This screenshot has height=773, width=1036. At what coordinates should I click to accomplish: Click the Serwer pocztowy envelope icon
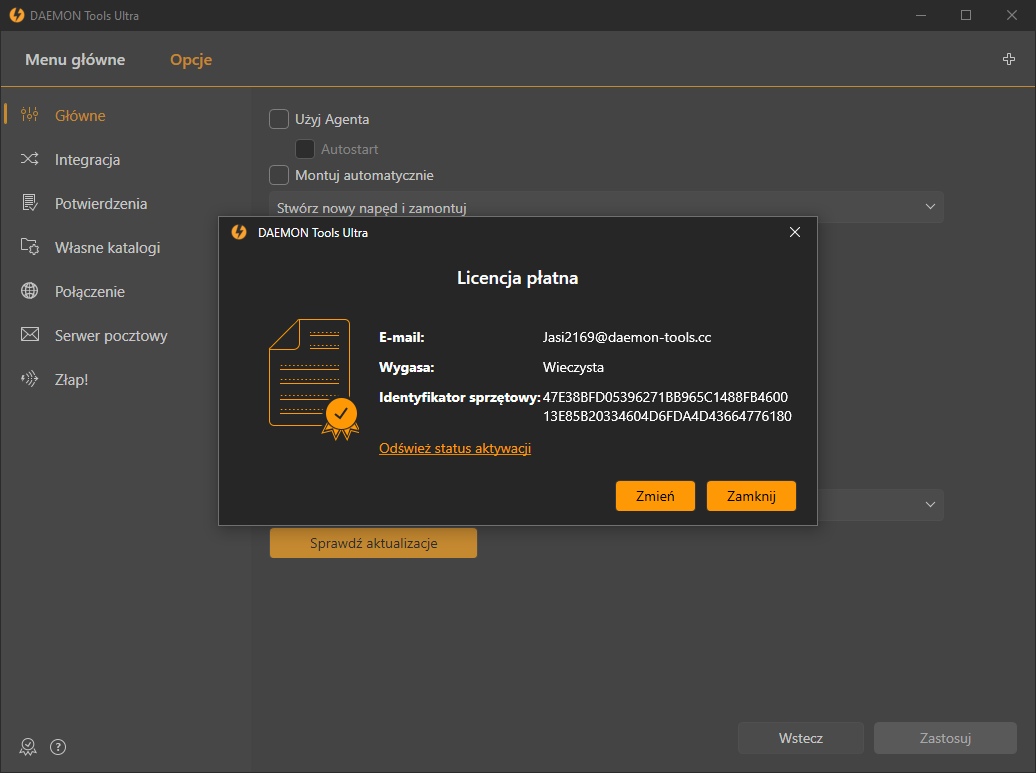(29, 335)
